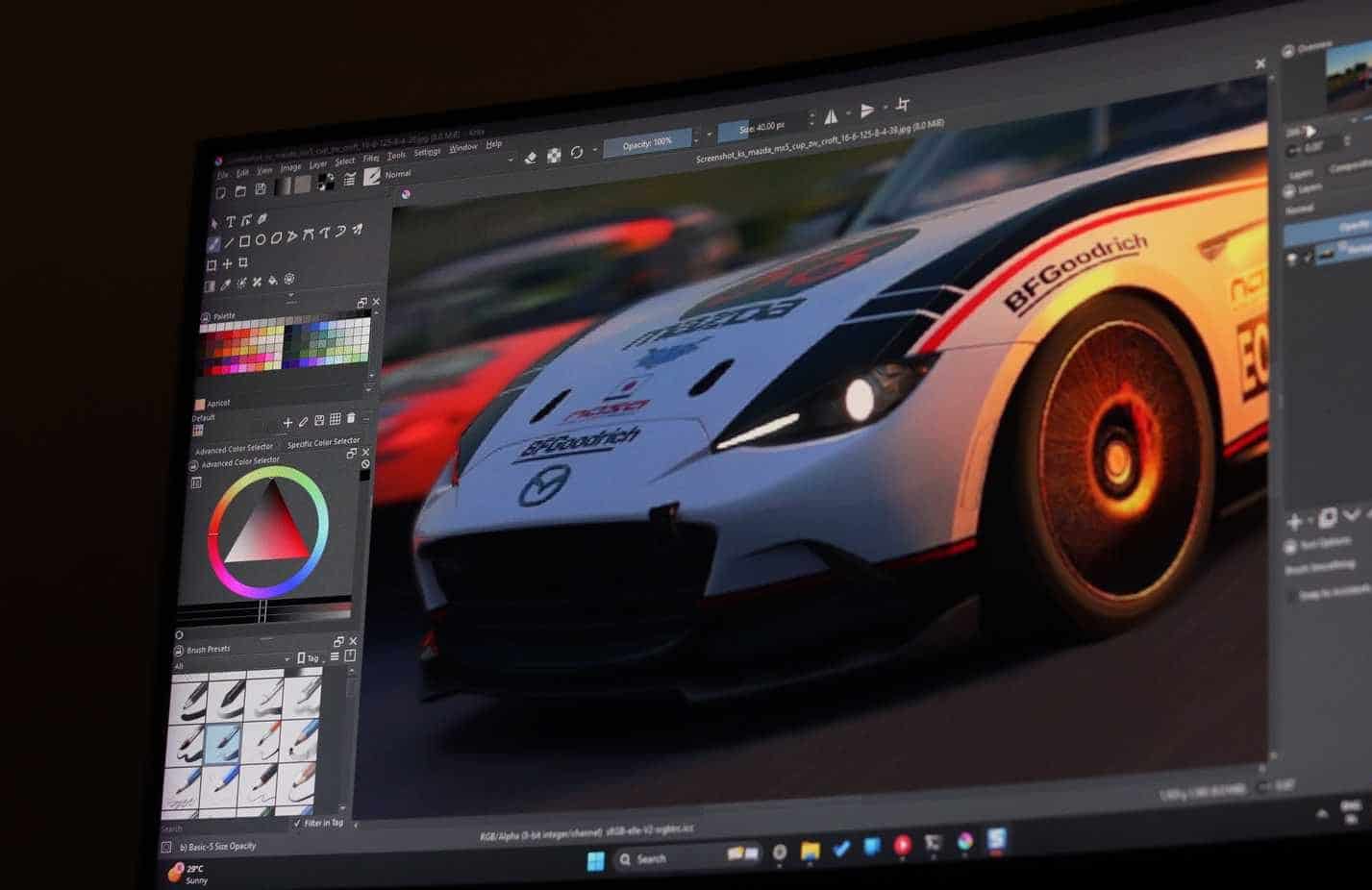Click the wrap around mode icon
This screenshot has width=1372, height=890.
[902, 105]
